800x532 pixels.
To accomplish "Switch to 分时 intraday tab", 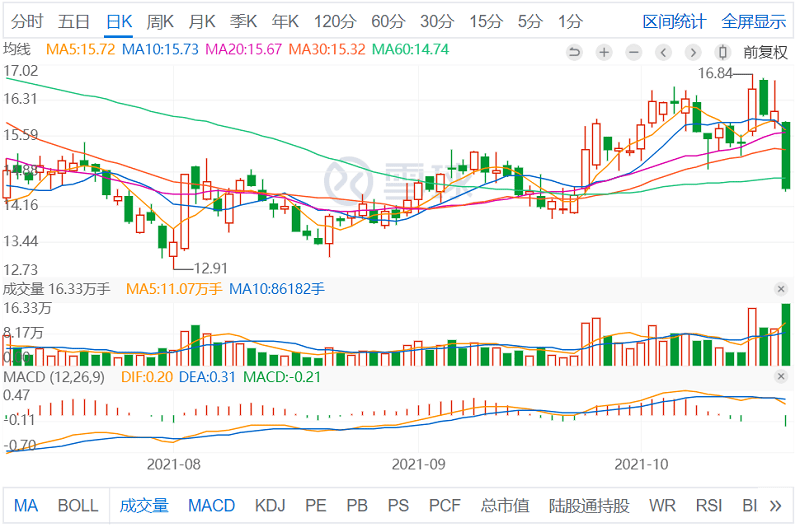I will coord(28,21).
